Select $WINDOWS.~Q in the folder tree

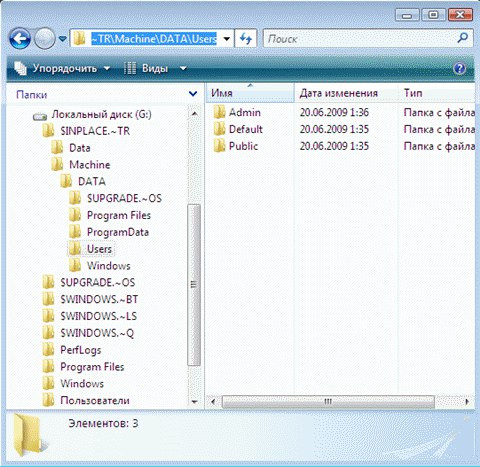pyautogui.click(x=97, y=333)
